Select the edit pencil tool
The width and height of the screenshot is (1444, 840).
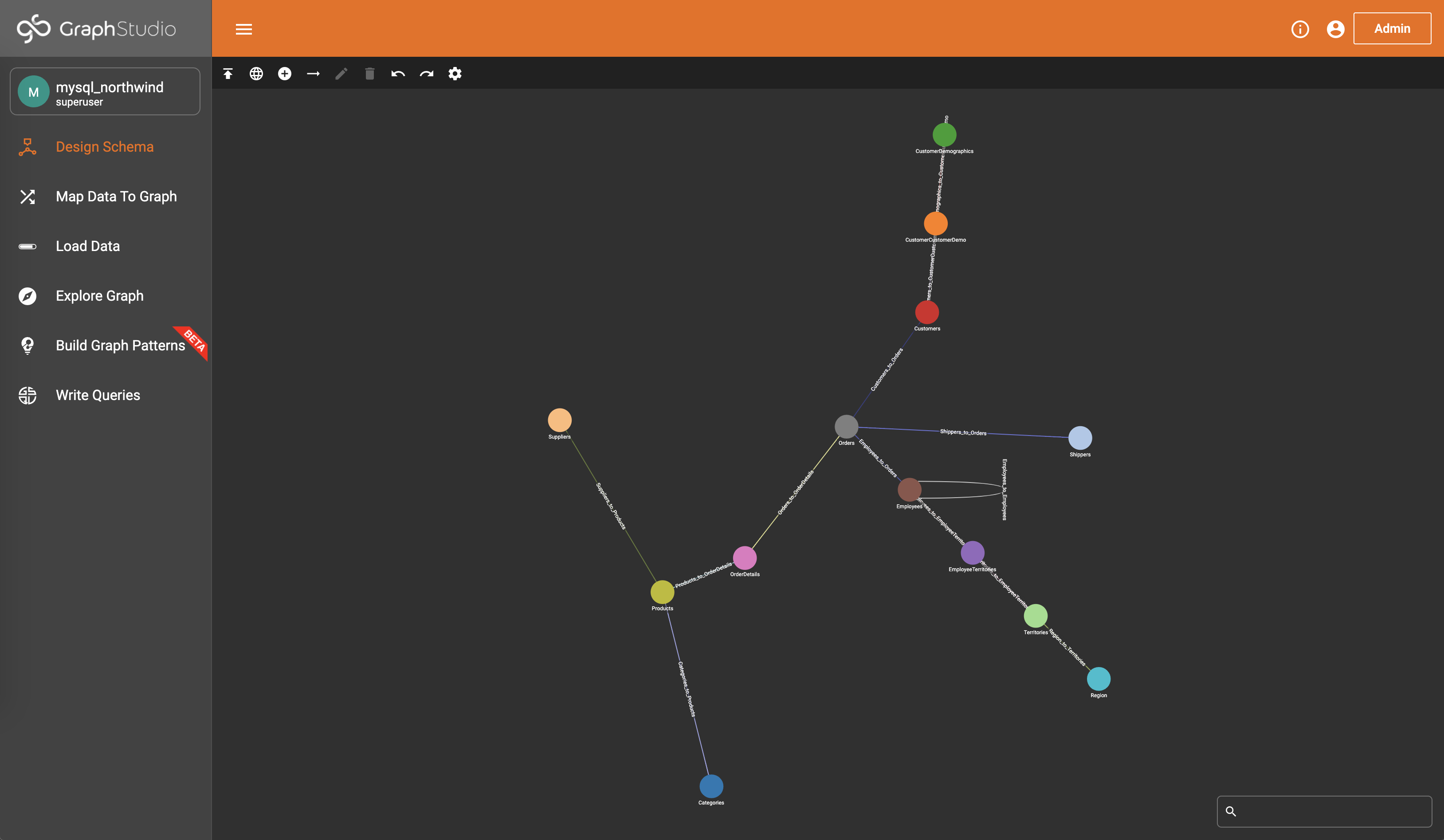(341, 73)
